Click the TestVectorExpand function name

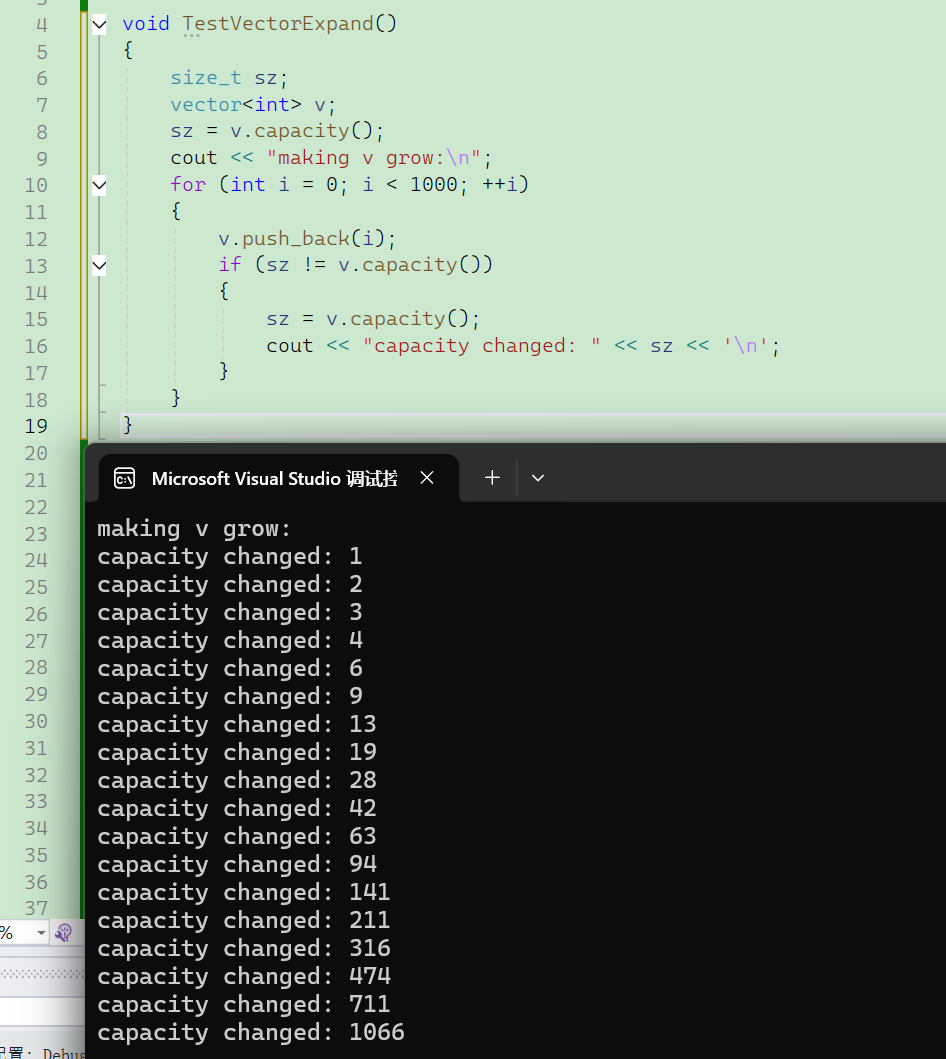278,24
